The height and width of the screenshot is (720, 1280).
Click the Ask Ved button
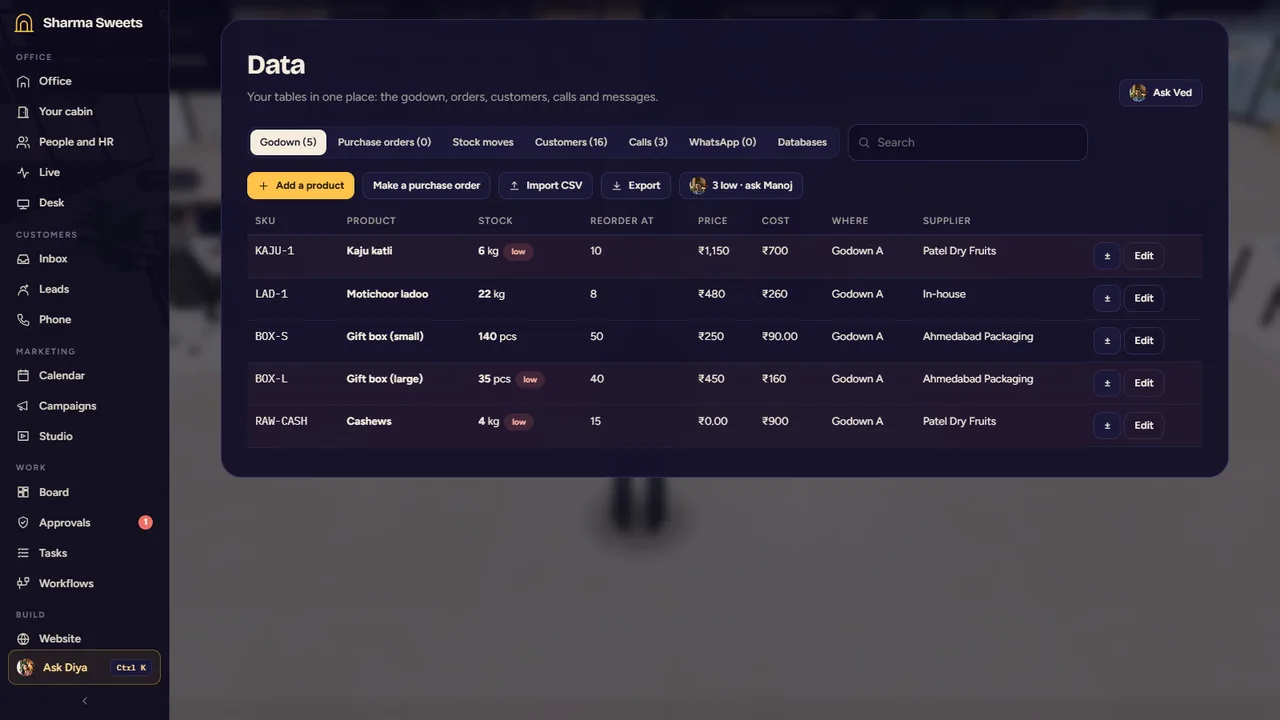pos(1161,93)
